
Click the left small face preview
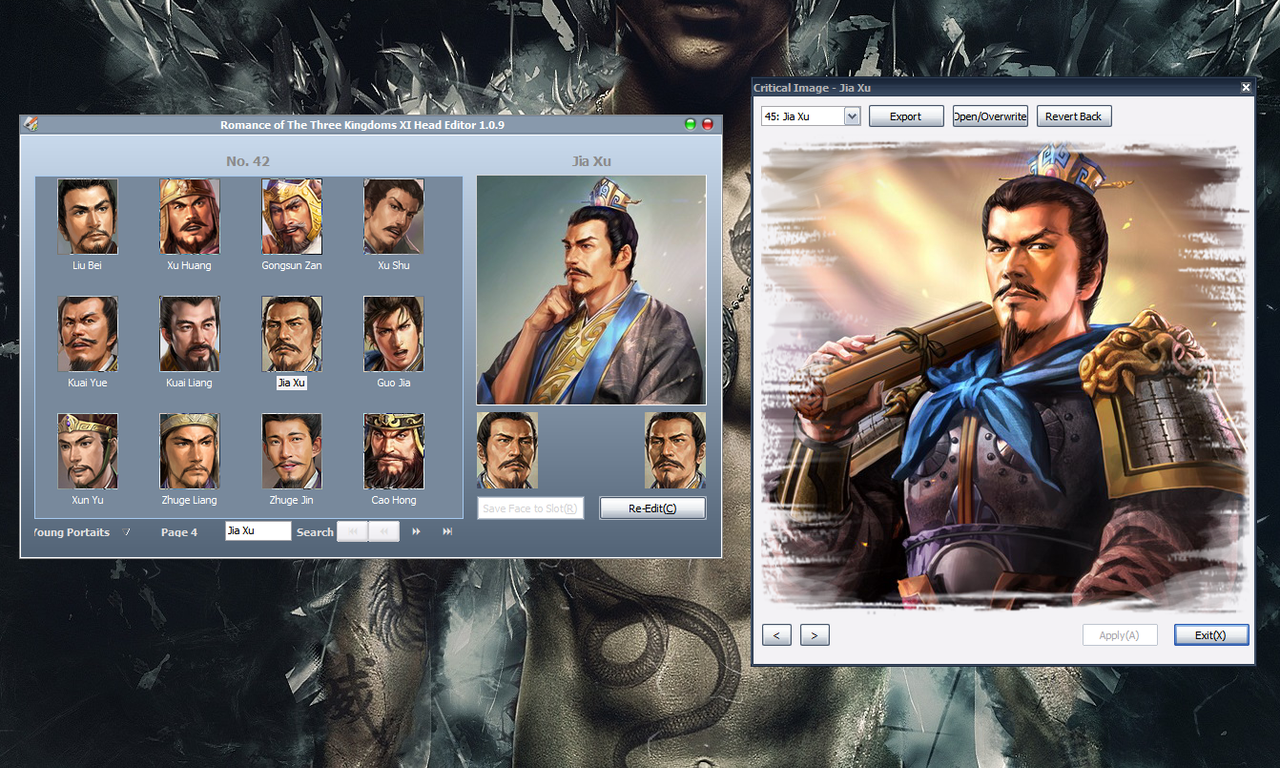[507, 450]
